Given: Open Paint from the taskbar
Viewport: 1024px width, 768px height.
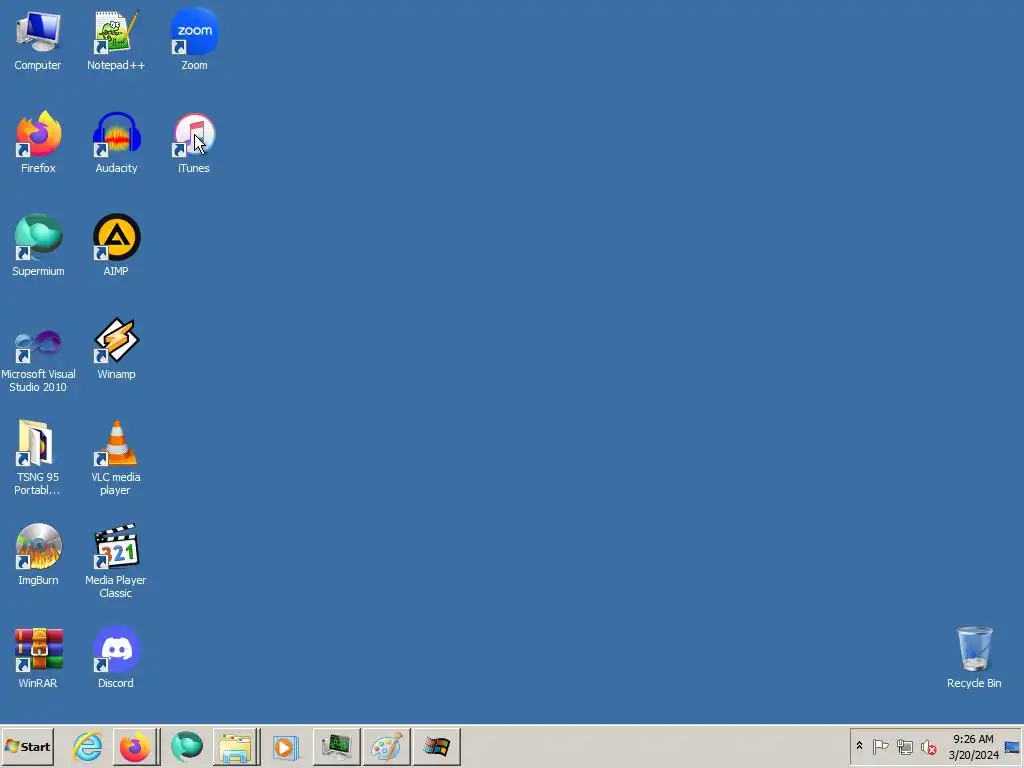Looking at the screenshot, I should pos(387,746).
